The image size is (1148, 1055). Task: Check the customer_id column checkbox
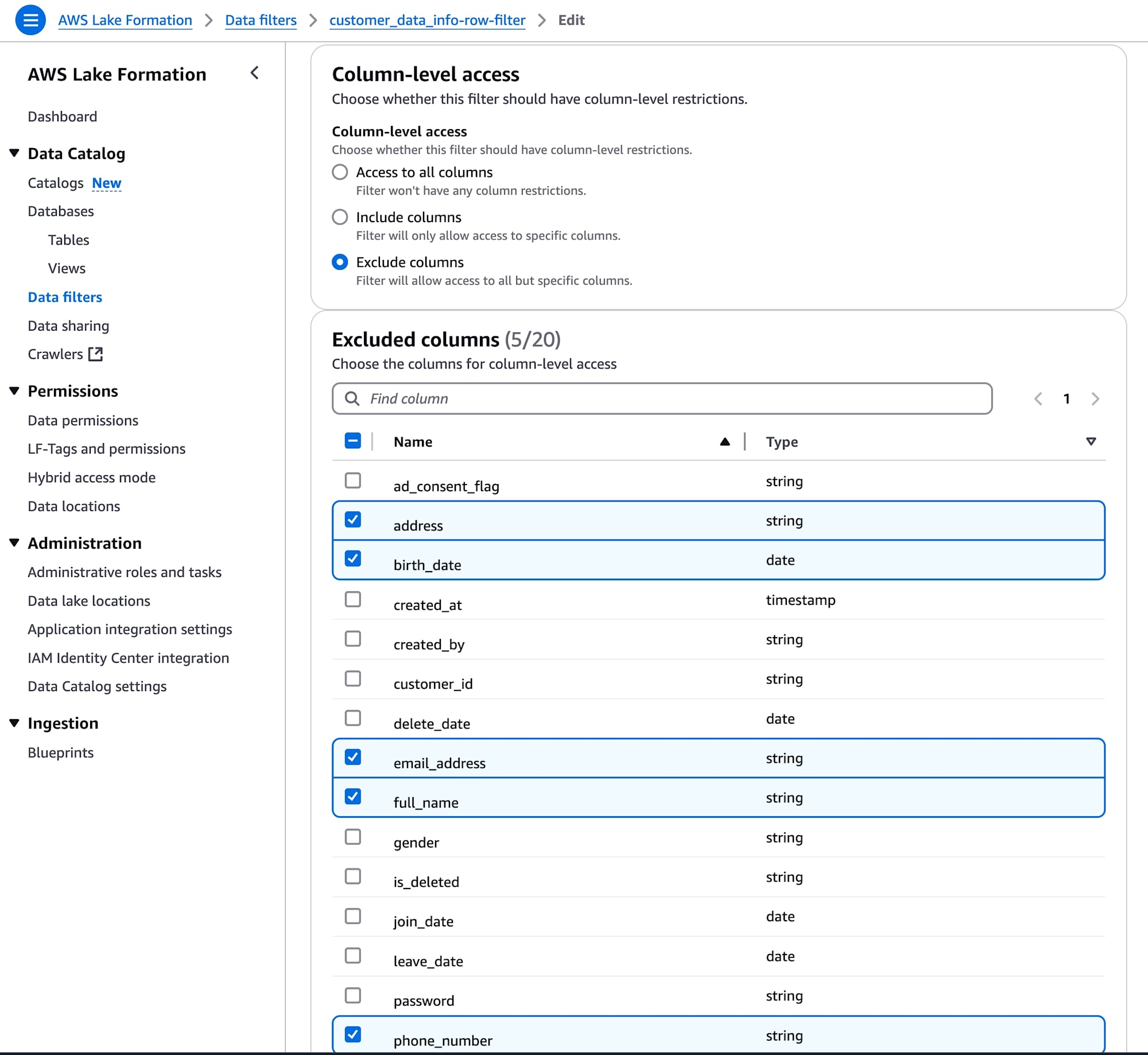pyautogui.click(x=353, y=678)
